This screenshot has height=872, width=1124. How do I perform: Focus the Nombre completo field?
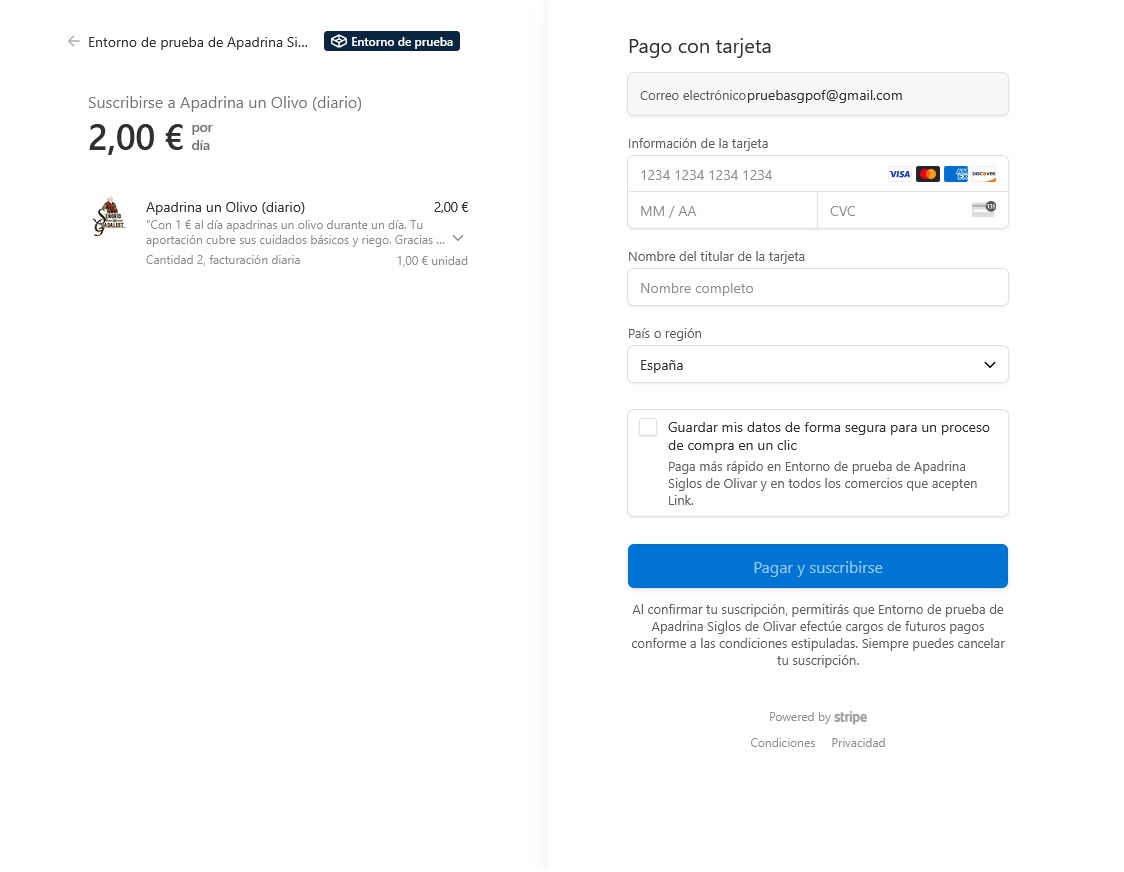(818, 288)
